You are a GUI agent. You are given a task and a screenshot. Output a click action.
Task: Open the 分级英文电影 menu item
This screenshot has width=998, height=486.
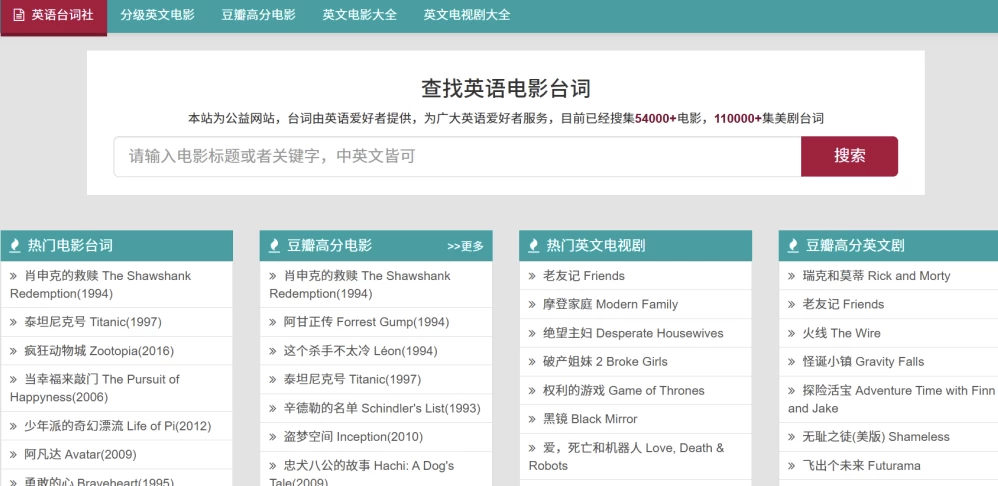(157, 15)
